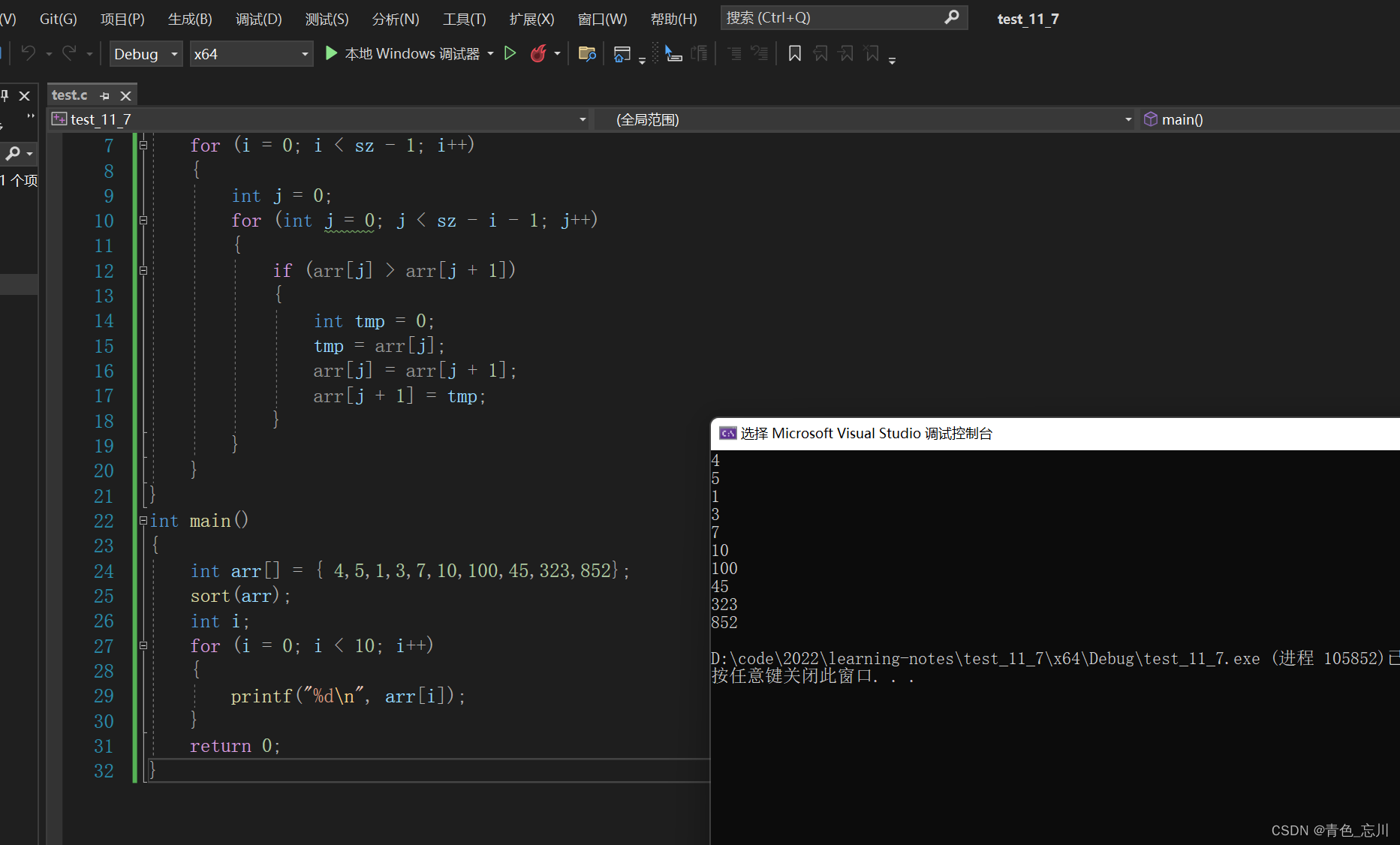Click the test_11_7 breadcrumb in the navigation bar
This screenshot has width=1400, height=845.
[99, 119]
